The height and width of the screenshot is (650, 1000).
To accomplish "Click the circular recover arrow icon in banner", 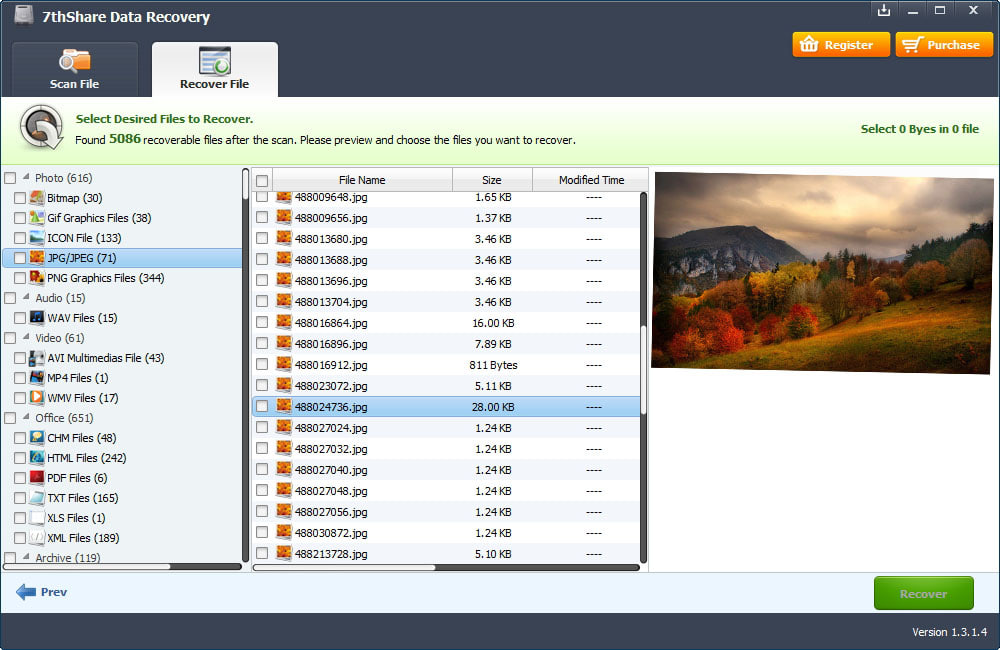I will point(41,127).
